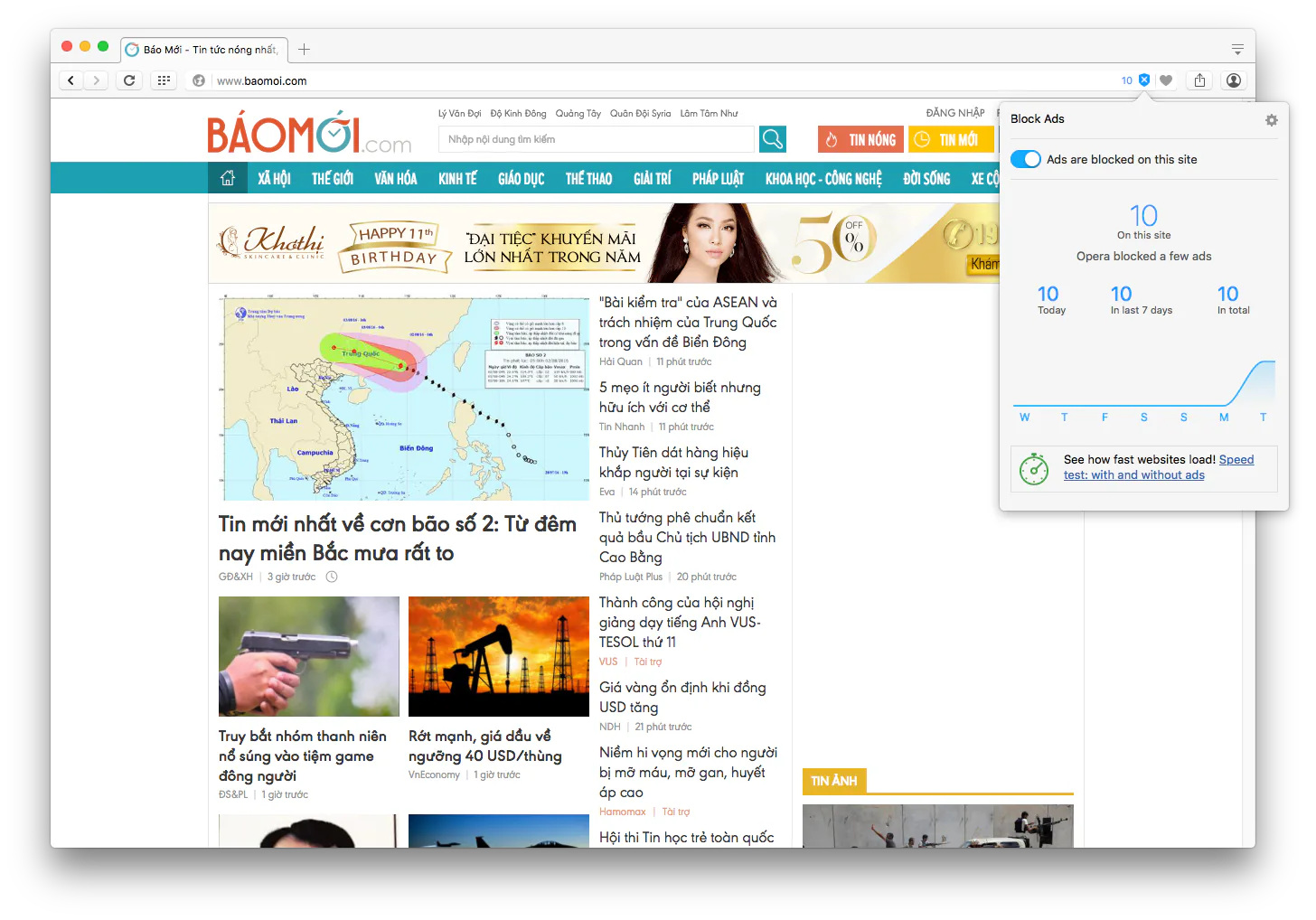Open the oil rig sunset thumbnail

coord(499,656)
